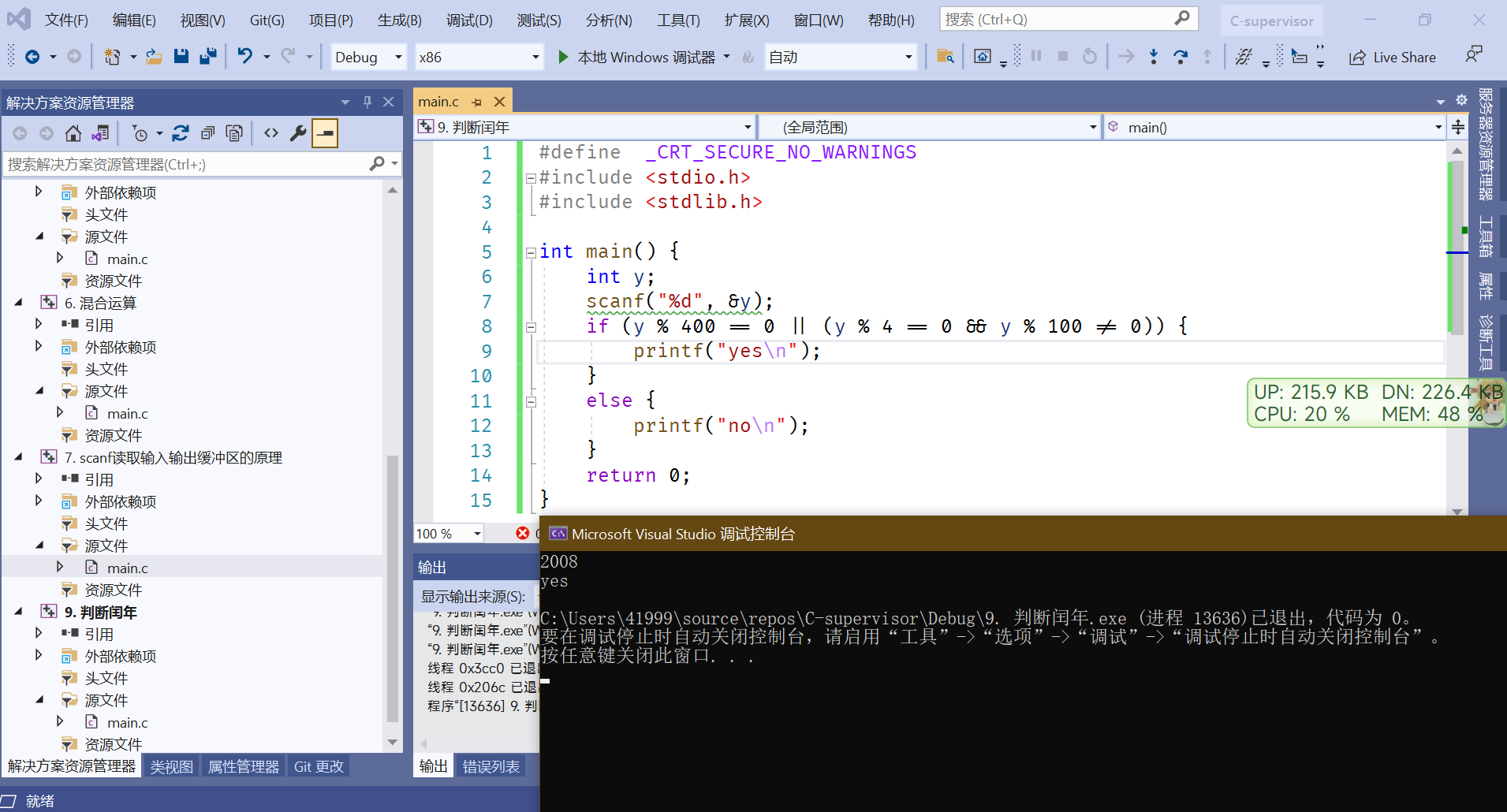Toggle the highlighted Preview Selected Items button
The image size is (1507, 812).
(x=325, y=133)
